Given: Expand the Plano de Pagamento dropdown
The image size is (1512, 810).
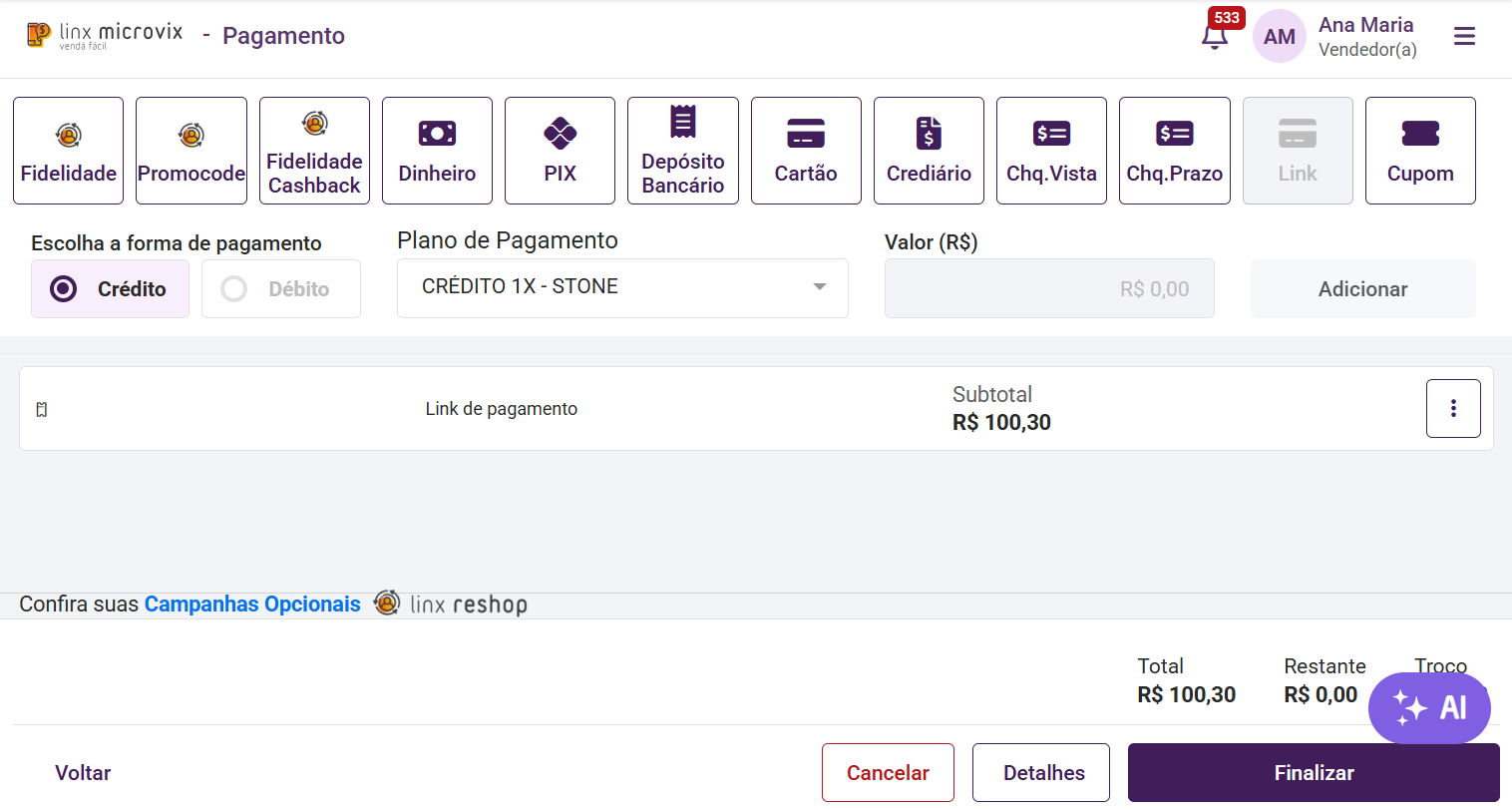Looking at the screenshot, I should coord(622,288).
